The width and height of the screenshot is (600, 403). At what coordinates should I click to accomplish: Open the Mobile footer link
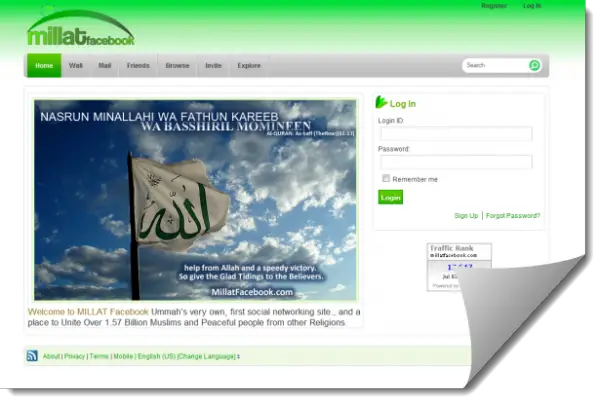pyautogui.click(x=123, y=356)
